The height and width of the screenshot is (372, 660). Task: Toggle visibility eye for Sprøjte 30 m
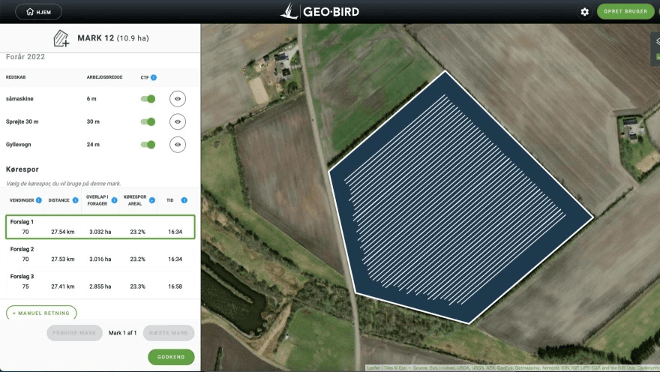pos(178,122)
